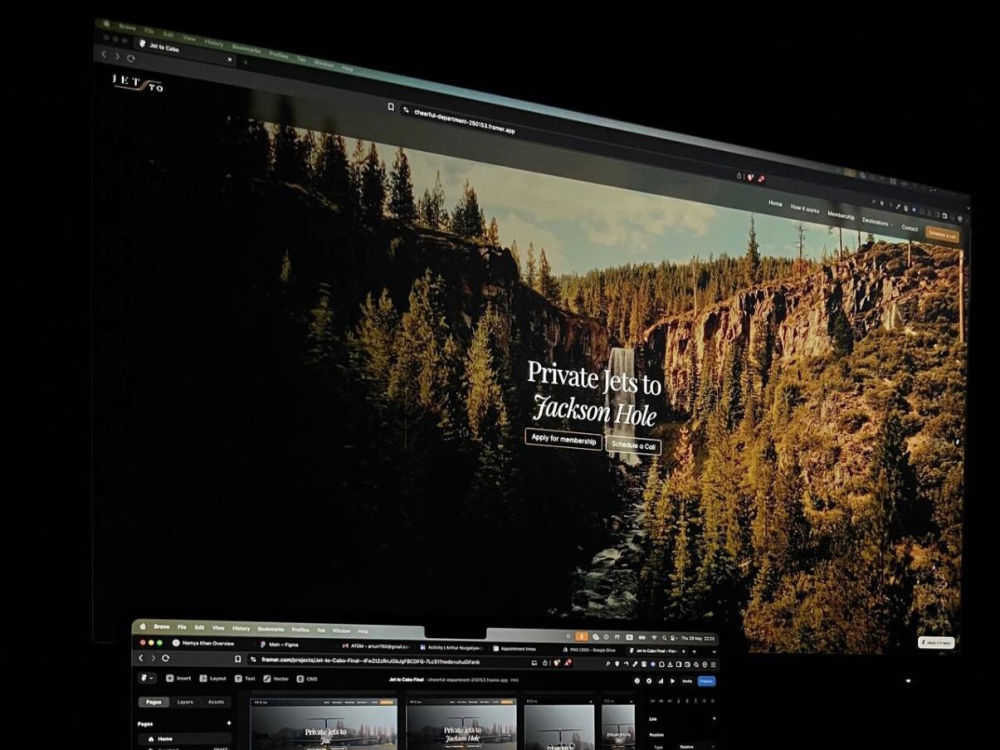Click the Publish button in Framer

706,681
